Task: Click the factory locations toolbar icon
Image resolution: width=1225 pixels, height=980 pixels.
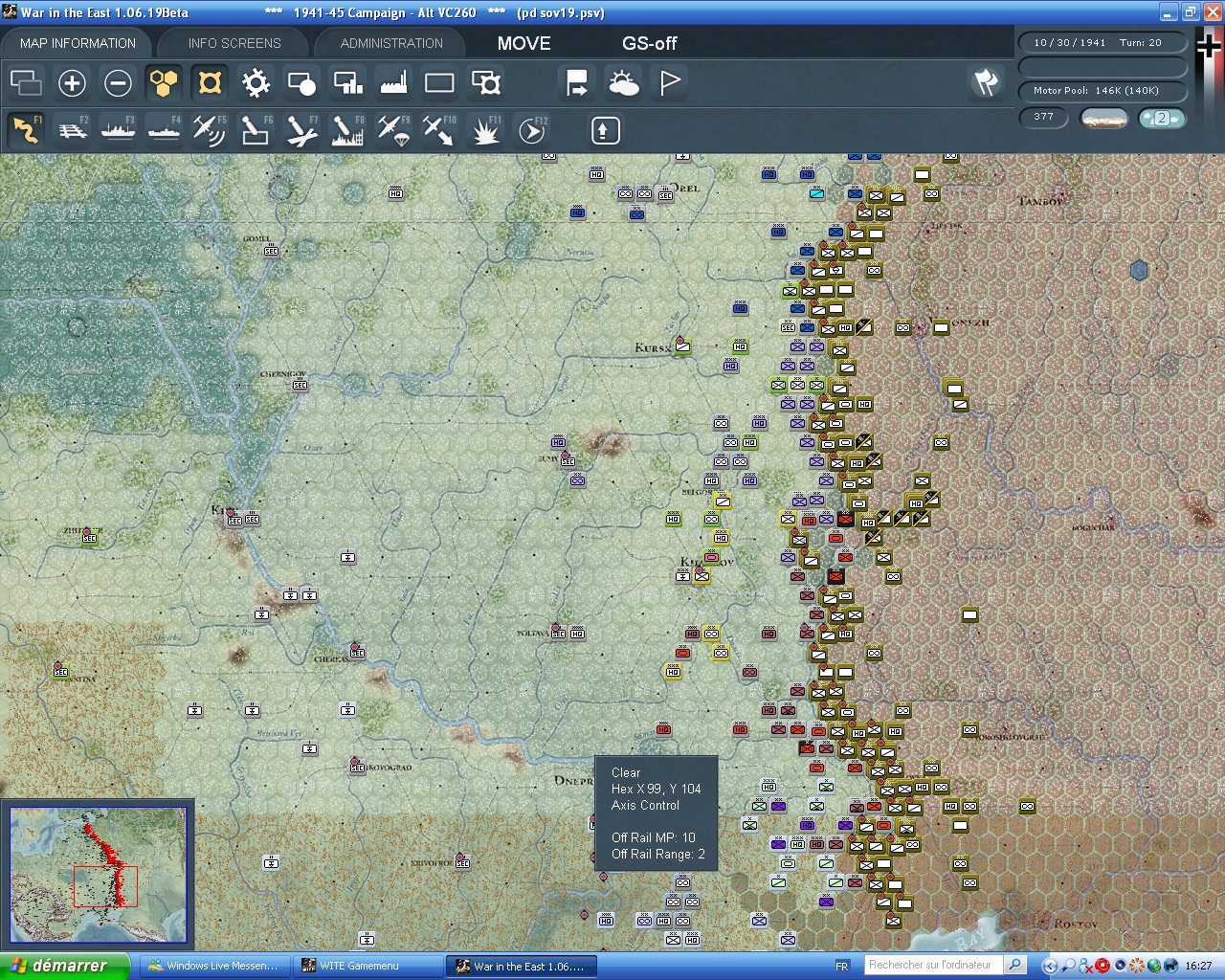Action: tap(392, 83)
